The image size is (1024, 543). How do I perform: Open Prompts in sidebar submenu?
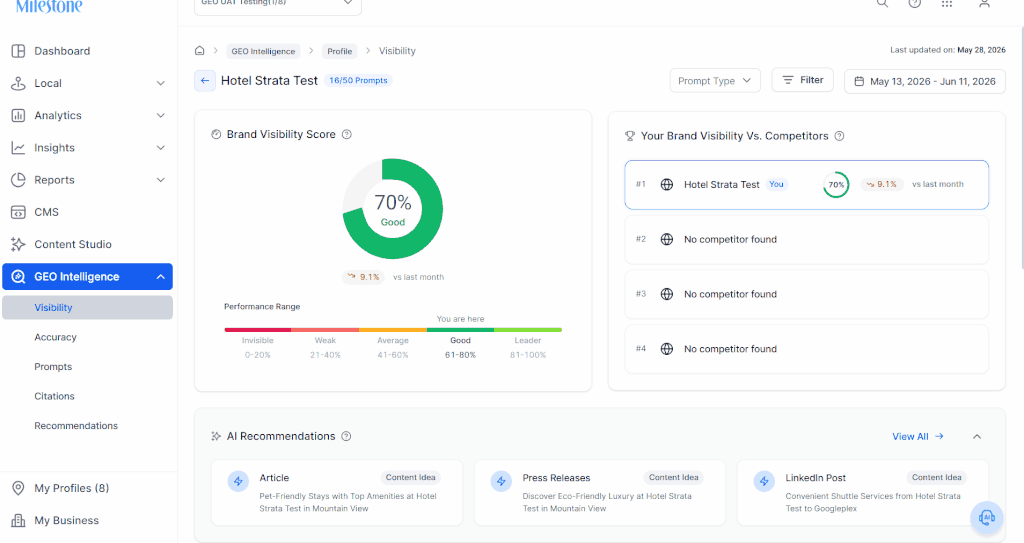(53, 367)
